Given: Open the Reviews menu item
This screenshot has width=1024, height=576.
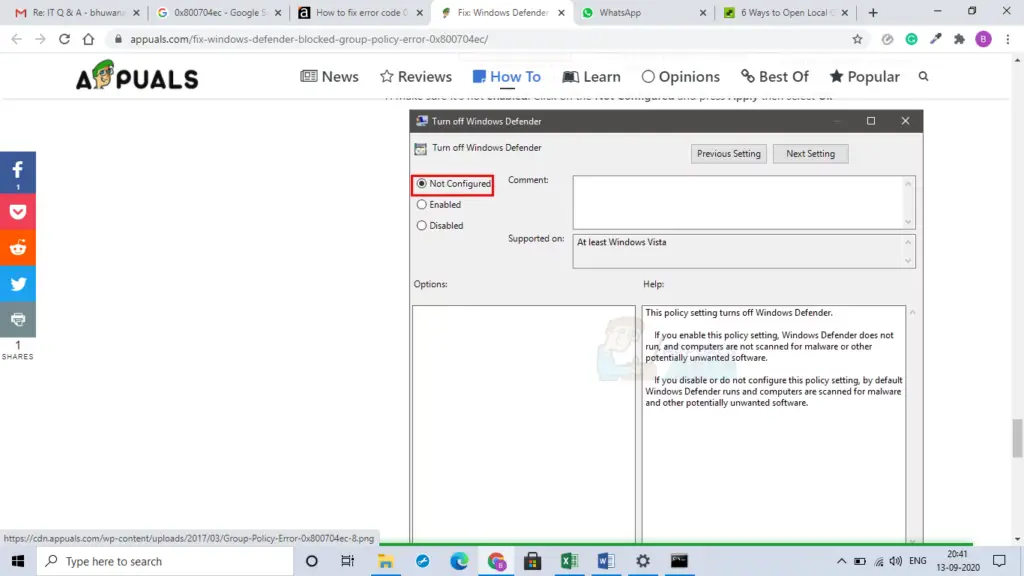Looking at the screenshot, I should 416,76.
